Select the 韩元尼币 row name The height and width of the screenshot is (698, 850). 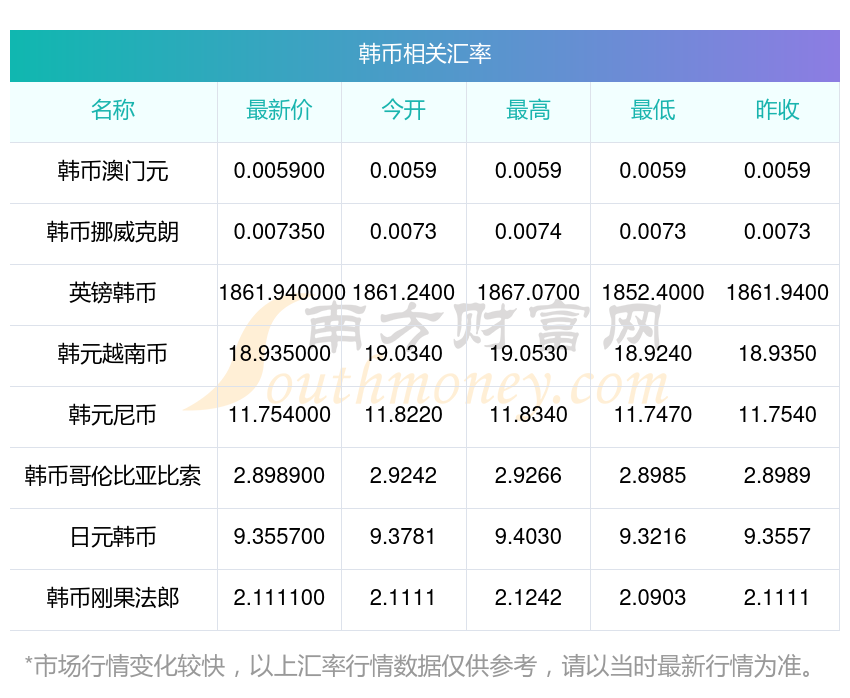[x=113, y=415]
